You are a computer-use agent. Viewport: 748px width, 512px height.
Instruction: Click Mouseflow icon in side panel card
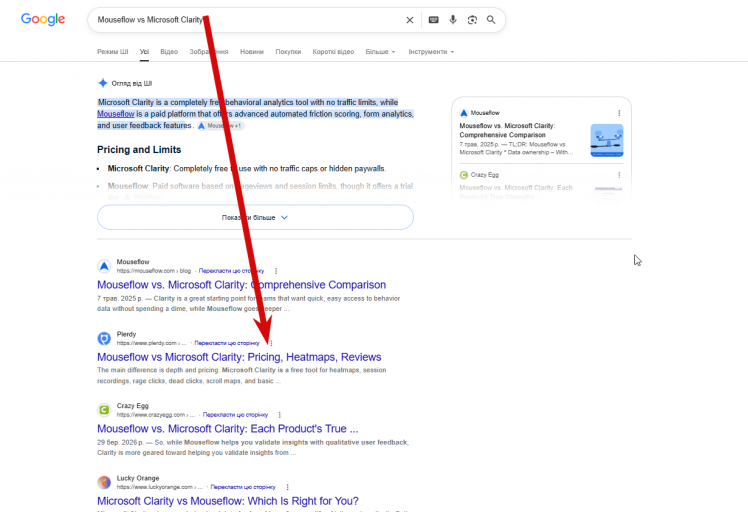464,113
